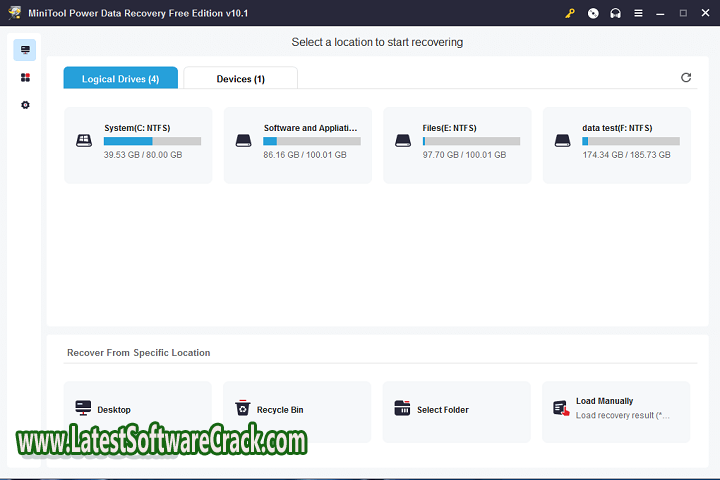Click Load Manually recovery result button
Viewport: 720px width, 480px height.
coord(616,411)
